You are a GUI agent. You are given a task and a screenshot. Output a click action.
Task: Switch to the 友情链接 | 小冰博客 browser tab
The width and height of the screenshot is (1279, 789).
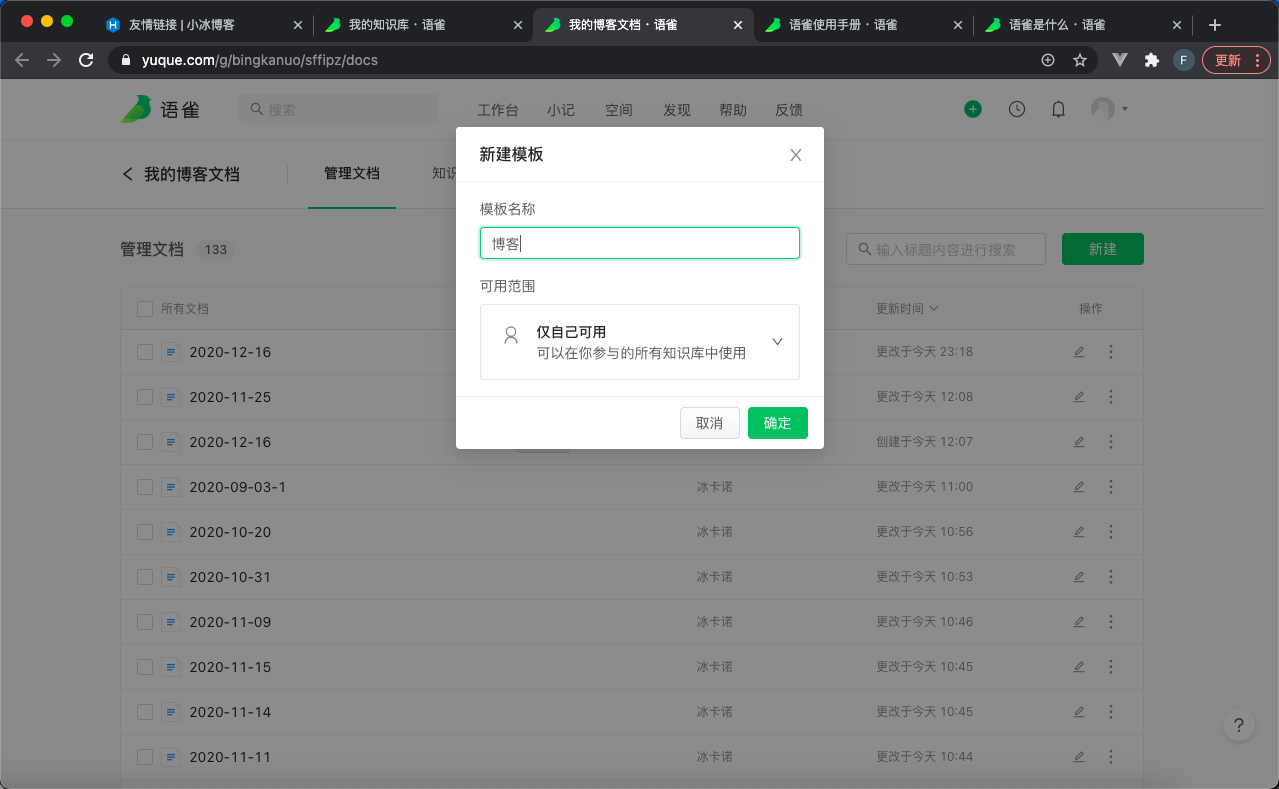[x=204, y=25]
